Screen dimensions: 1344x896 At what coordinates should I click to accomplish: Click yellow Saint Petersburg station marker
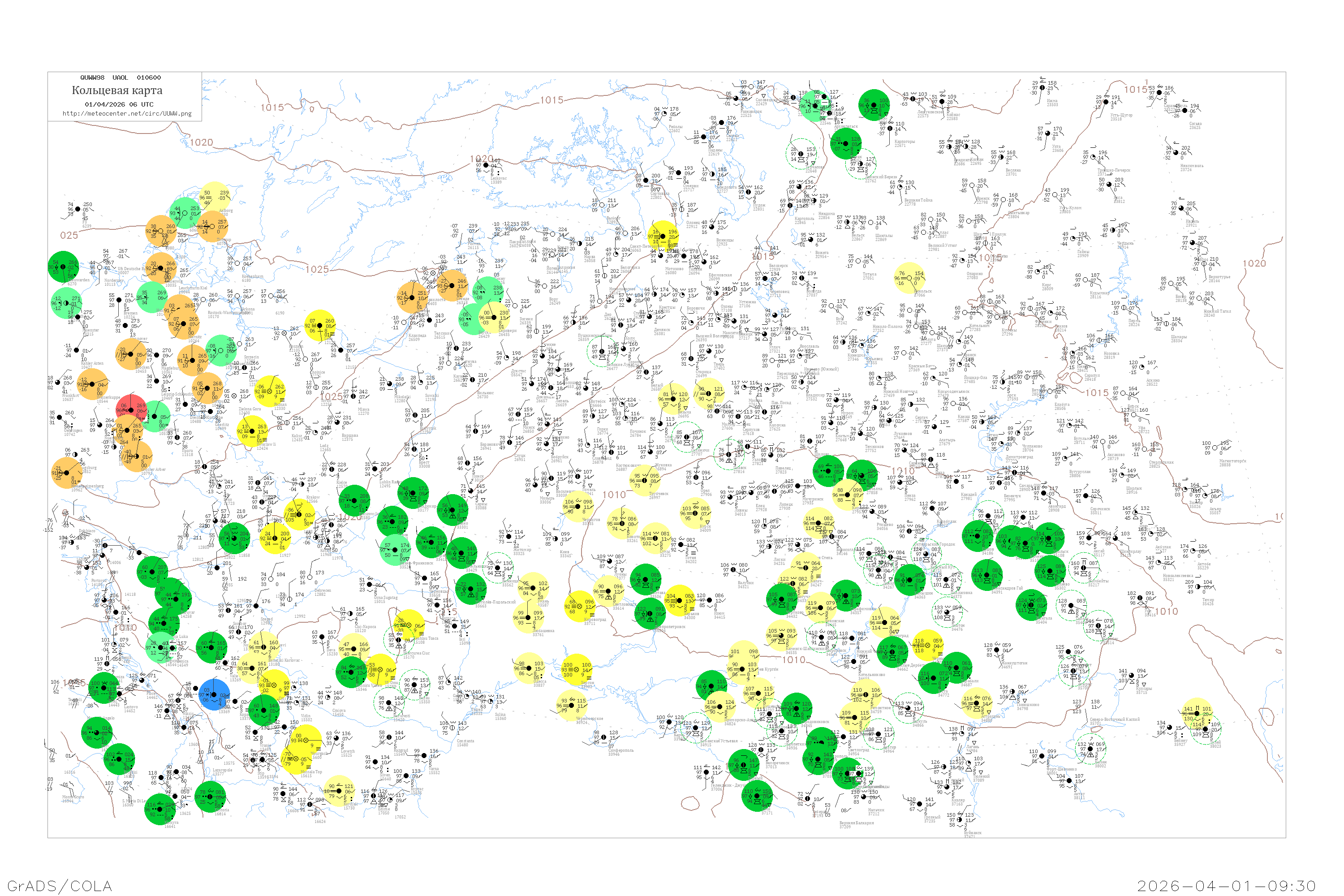(x=663, y=236)
